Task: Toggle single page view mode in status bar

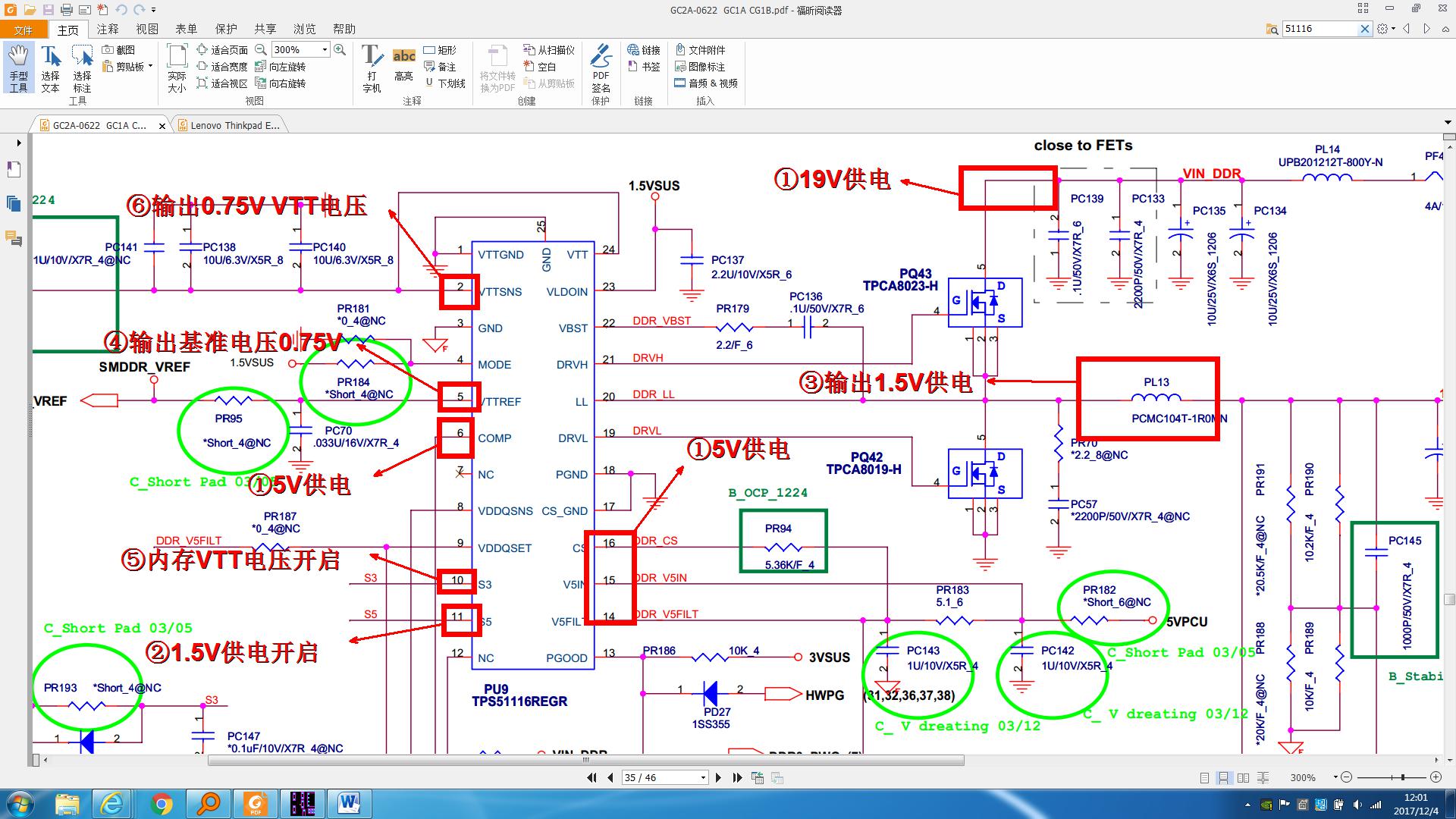Action: 1204,778
